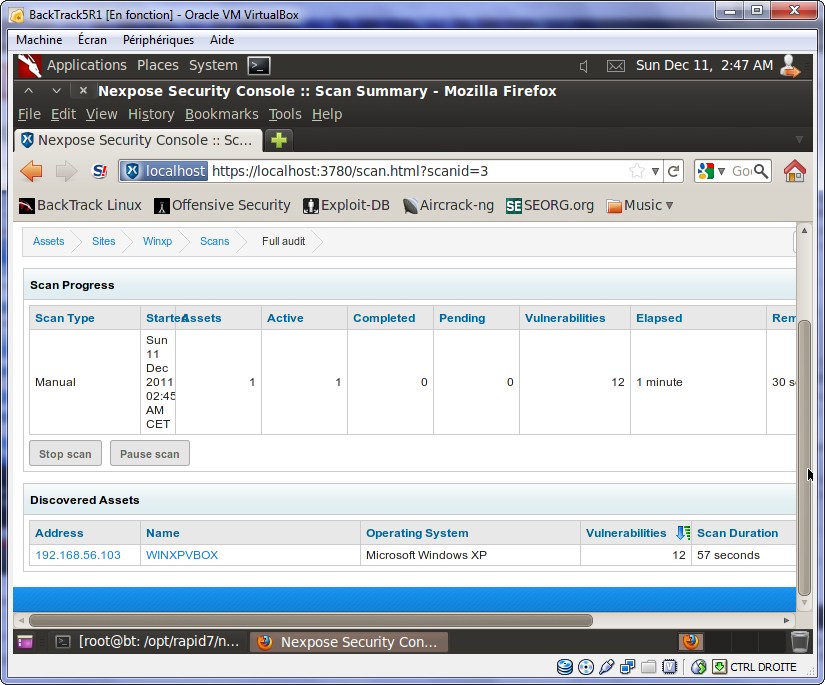This screenshot has height=685, width=825.
Task: Go to the Firefox home page
Action: (x=794, y=171)
